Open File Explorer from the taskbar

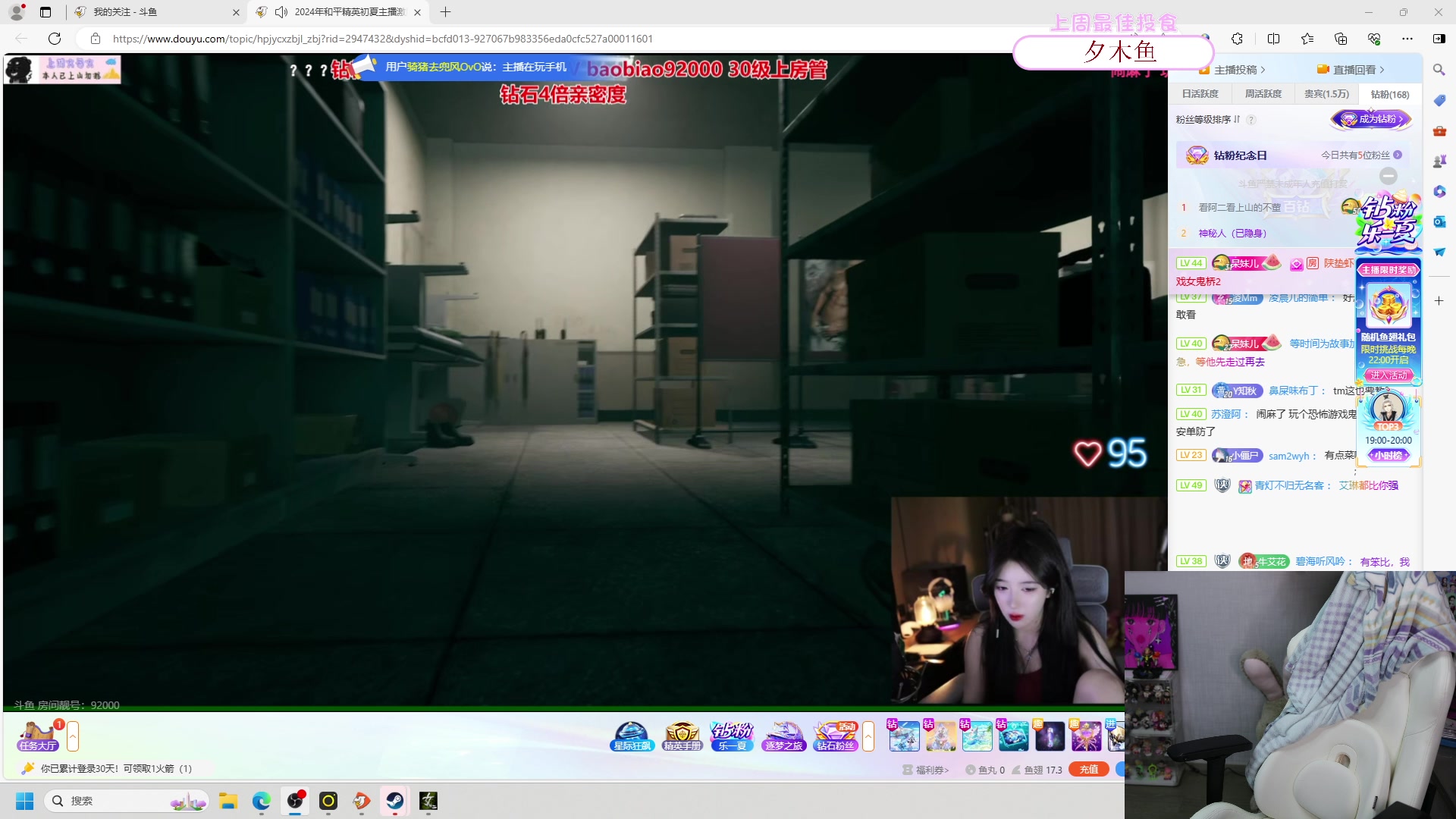[228, 801]
